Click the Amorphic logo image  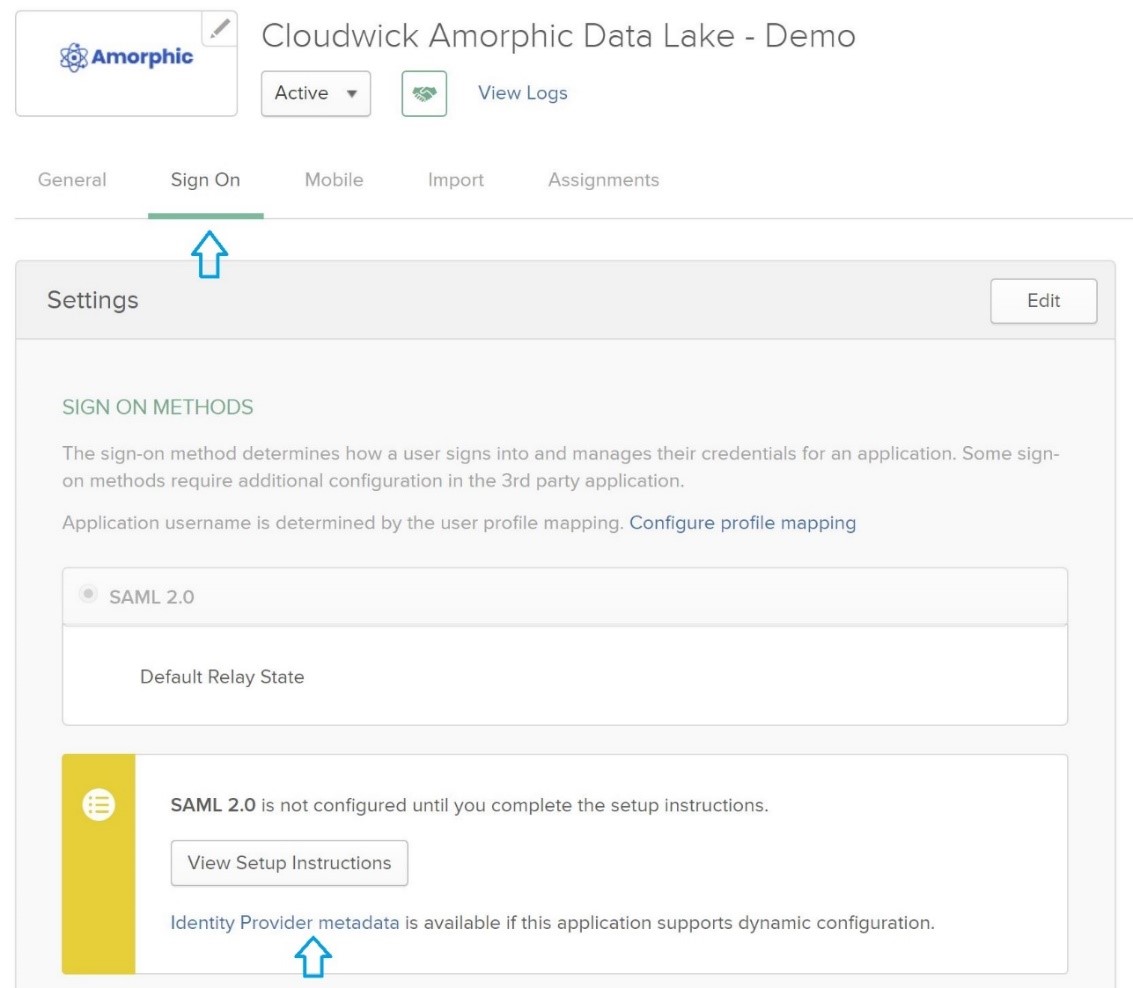click(x=126, y=57)
